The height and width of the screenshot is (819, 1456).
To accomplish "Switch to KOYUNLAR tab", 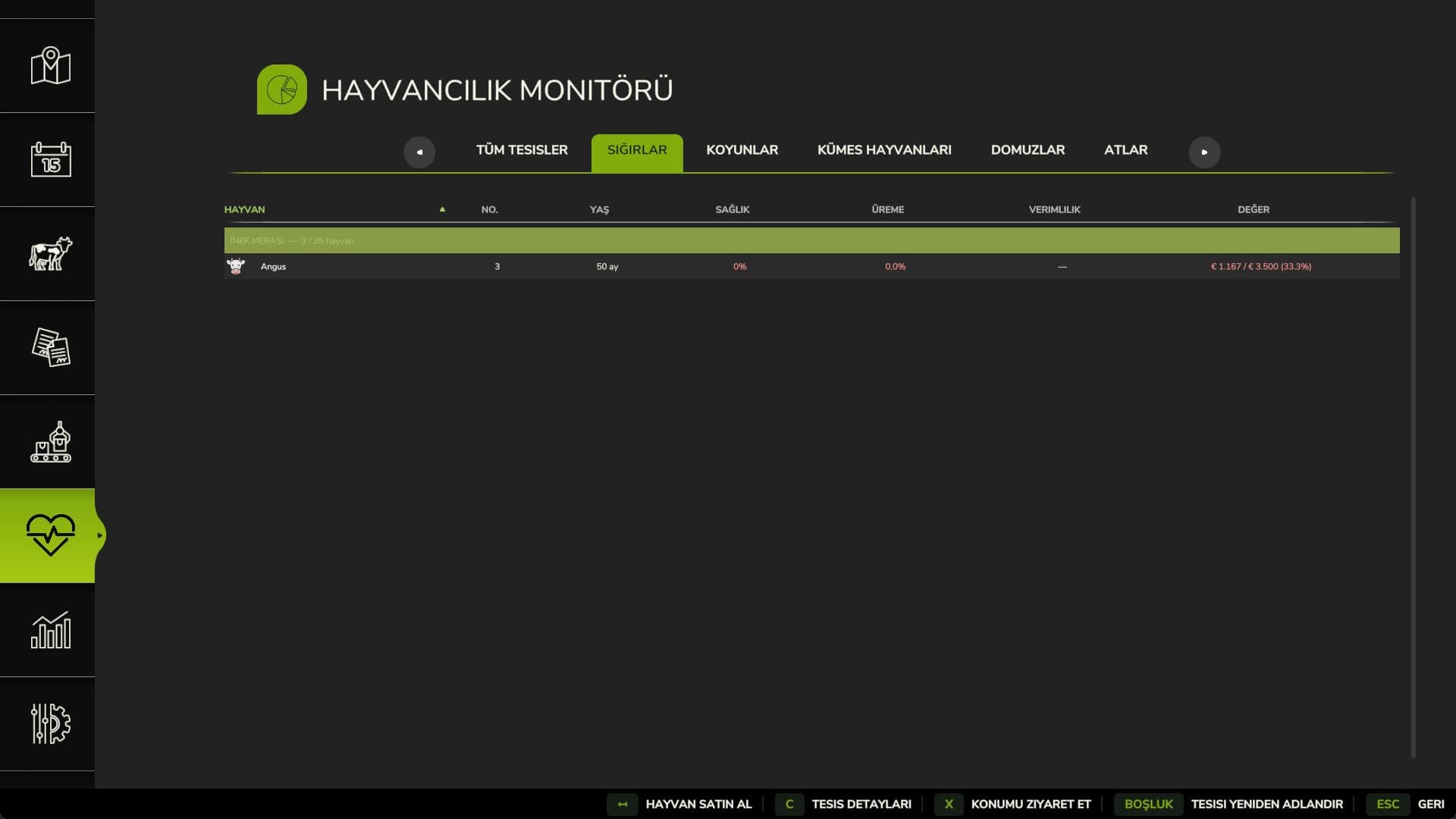I will (x=742, y=150).
